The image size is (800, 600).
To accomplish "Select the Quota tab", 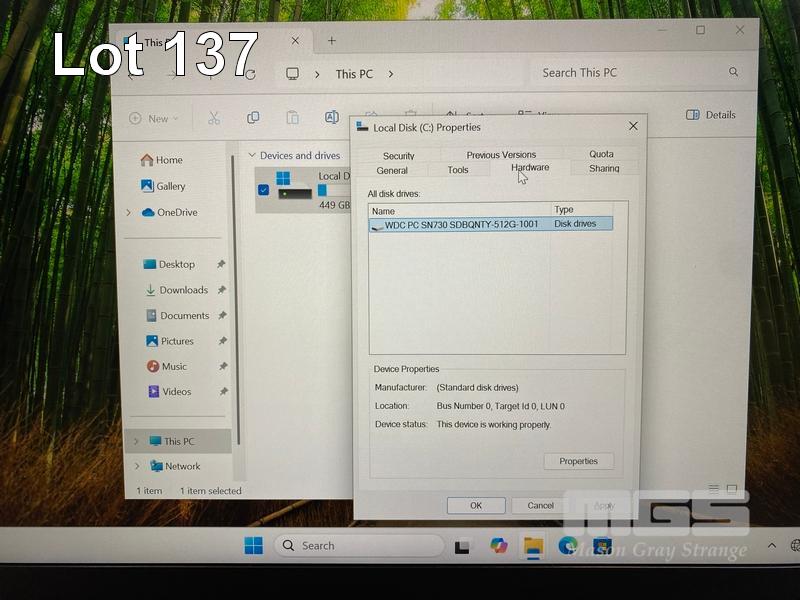I will (x=601, y=154).
